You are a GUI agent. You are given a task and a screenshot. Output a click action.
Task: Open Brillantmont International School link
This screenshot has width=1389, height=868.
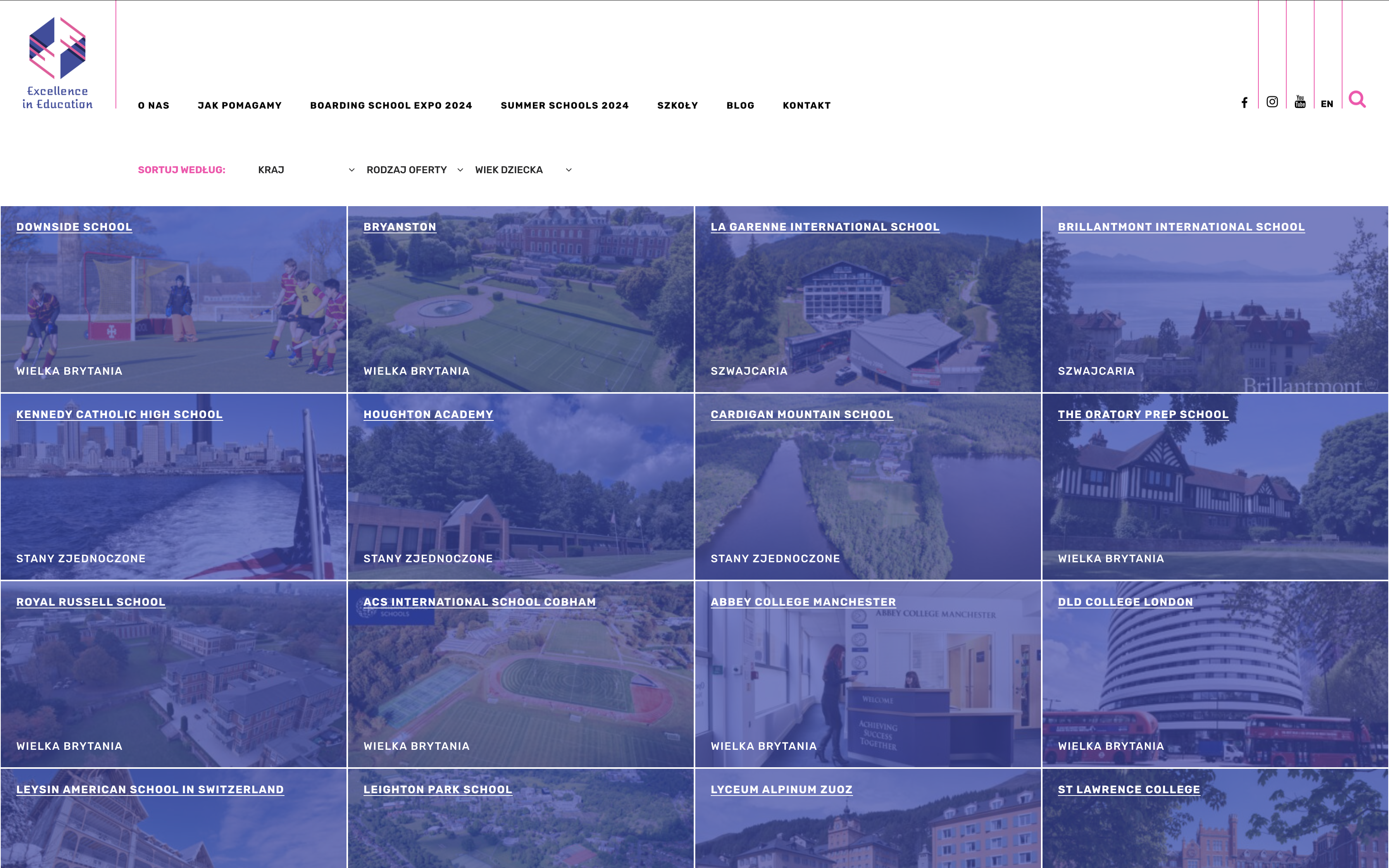coord(1181,227)
